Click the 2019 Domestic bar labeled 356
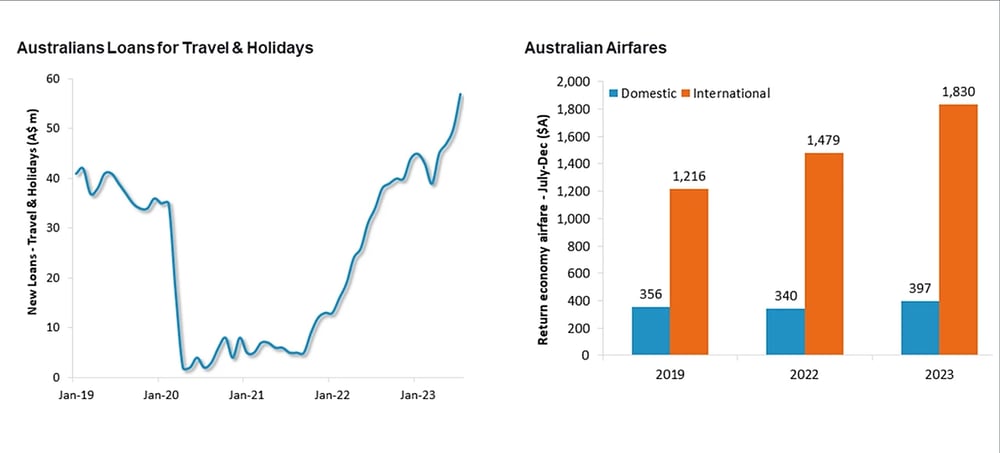1000x453 pixels. click(651, 330)
